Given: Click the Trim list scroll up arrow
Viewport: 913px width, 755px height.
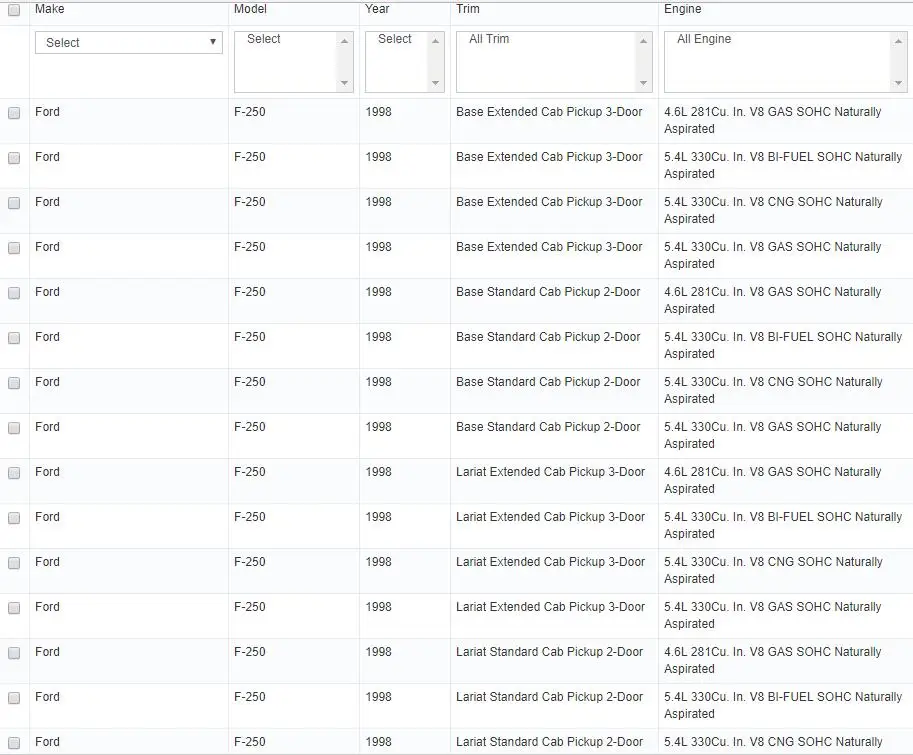Looking at the screenshot, I should pyautogui.click(x=643, y=41).
